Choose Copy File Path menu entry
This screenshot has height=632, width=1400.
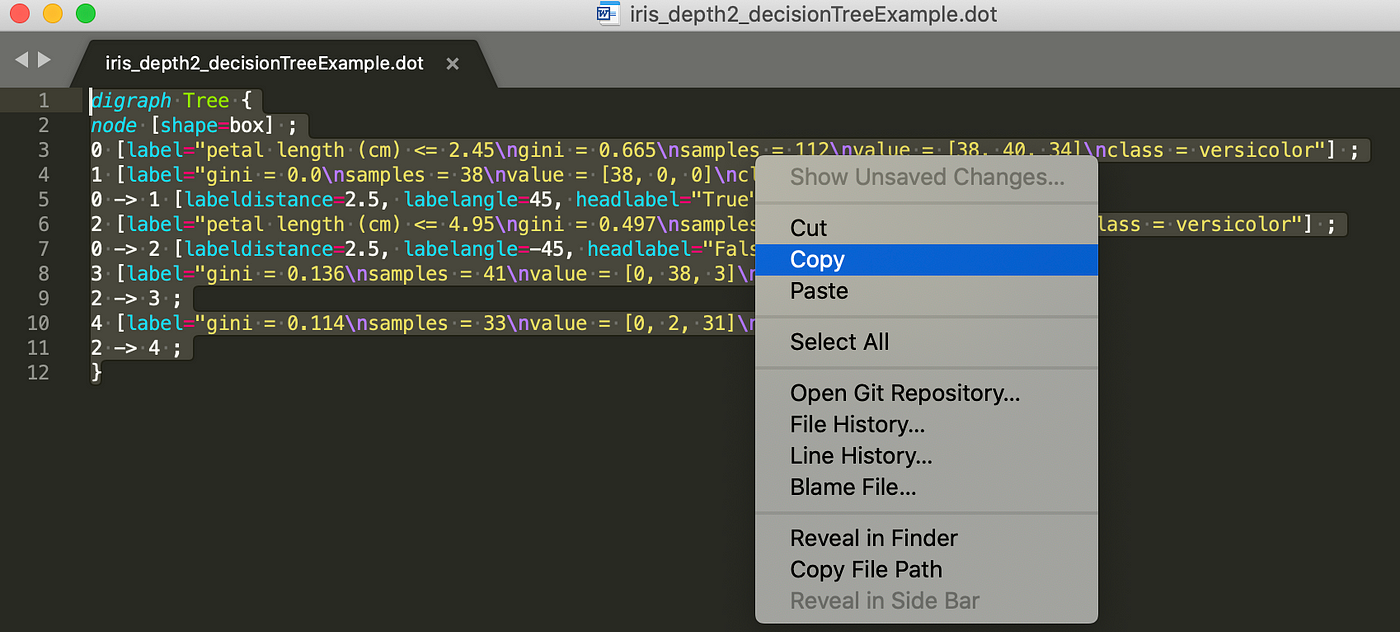pos(927,570)
